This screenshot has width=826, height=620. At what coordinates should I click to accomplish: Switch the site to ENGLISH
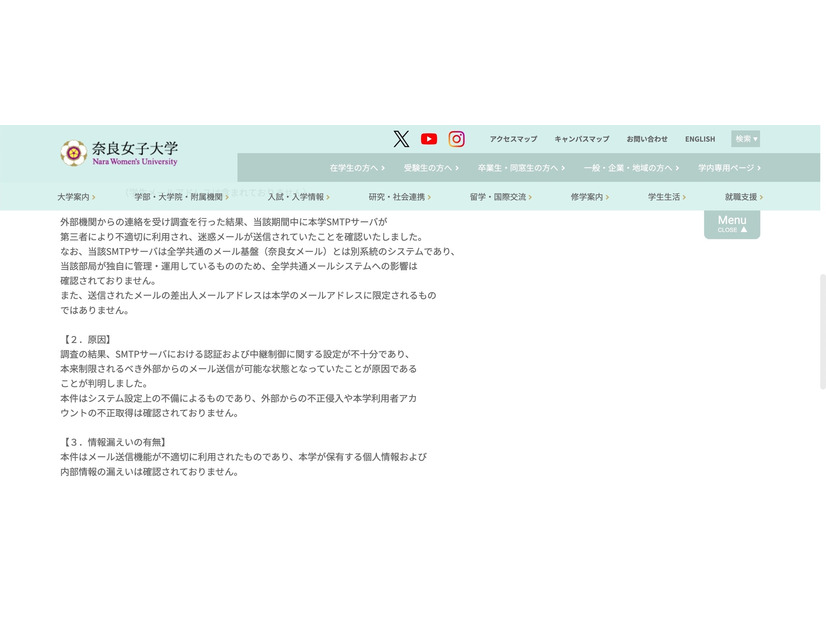700,139
